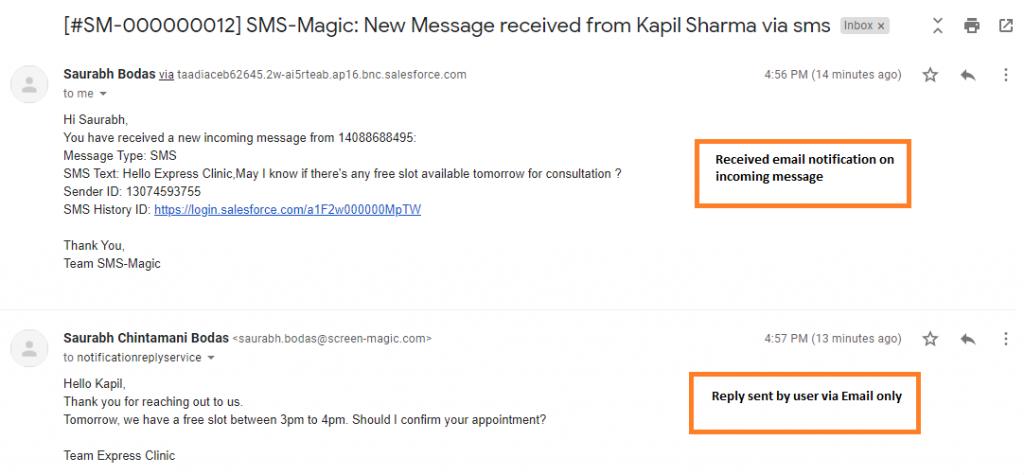Open more options for the second message

pyautogui.click(x=1004, y=339)
